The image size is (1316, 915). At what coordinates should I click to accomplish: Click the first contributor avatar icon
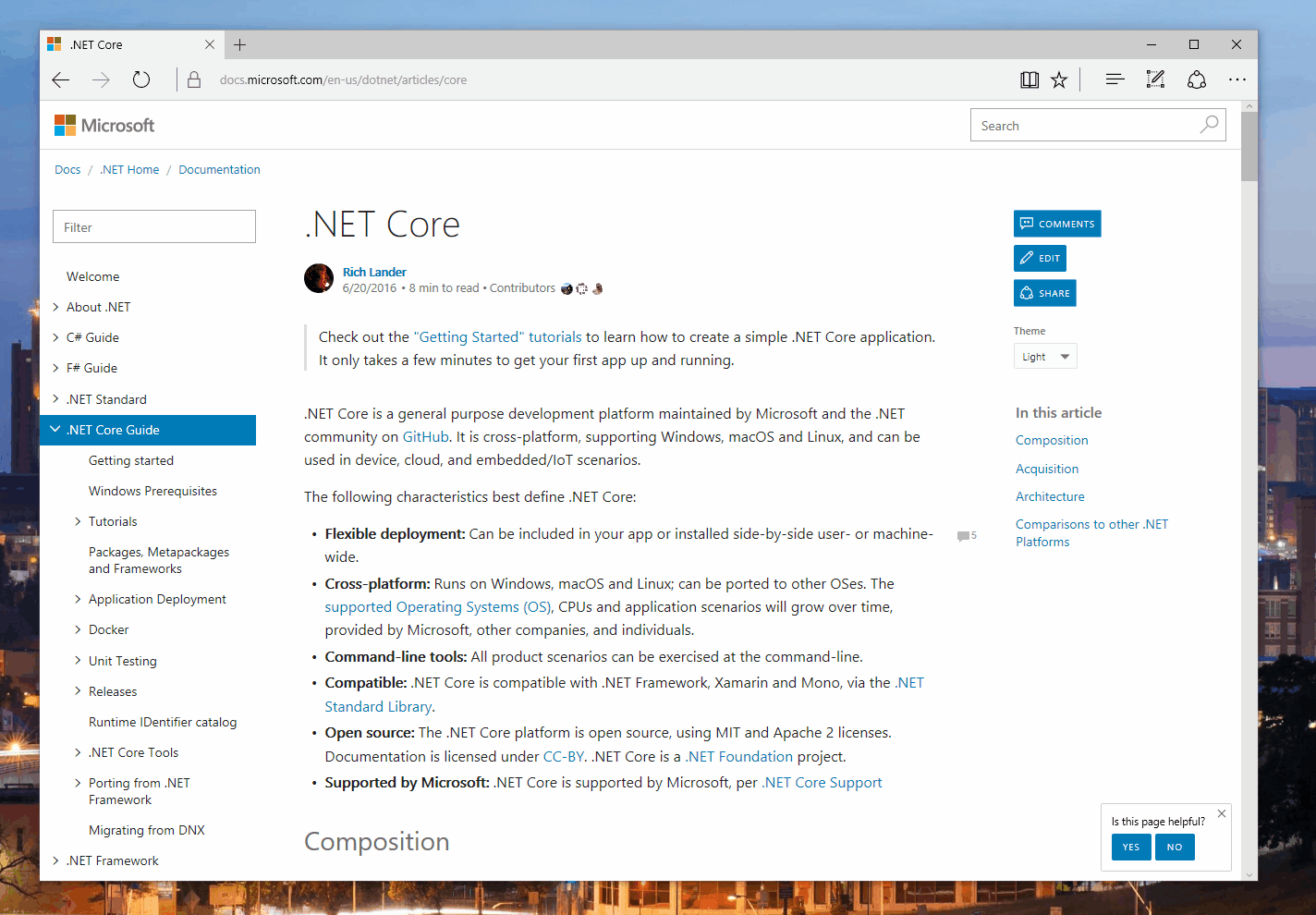(x=567, y=288)
